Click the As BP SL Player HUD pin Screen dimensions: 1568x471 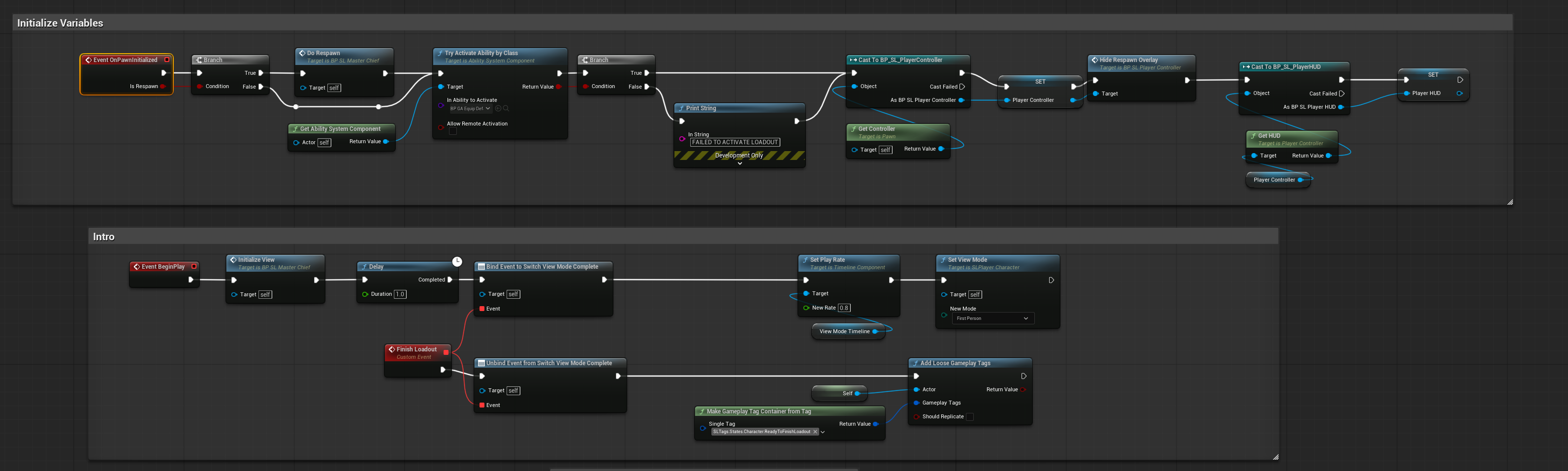1341,107
